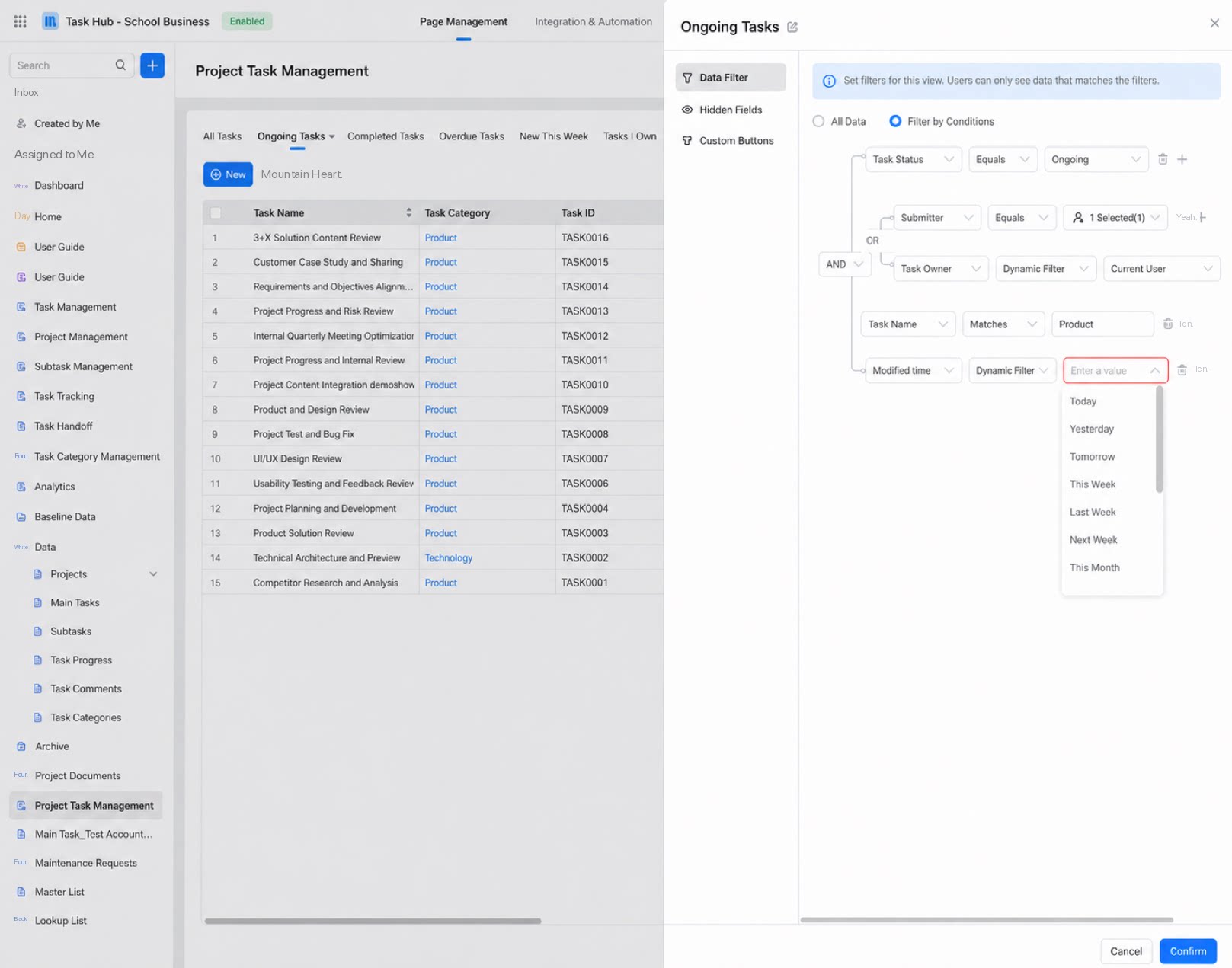The height and width of the screenshot is (968, 1232).
Task: Click the Cancel button
Action: coord(1126,951)
